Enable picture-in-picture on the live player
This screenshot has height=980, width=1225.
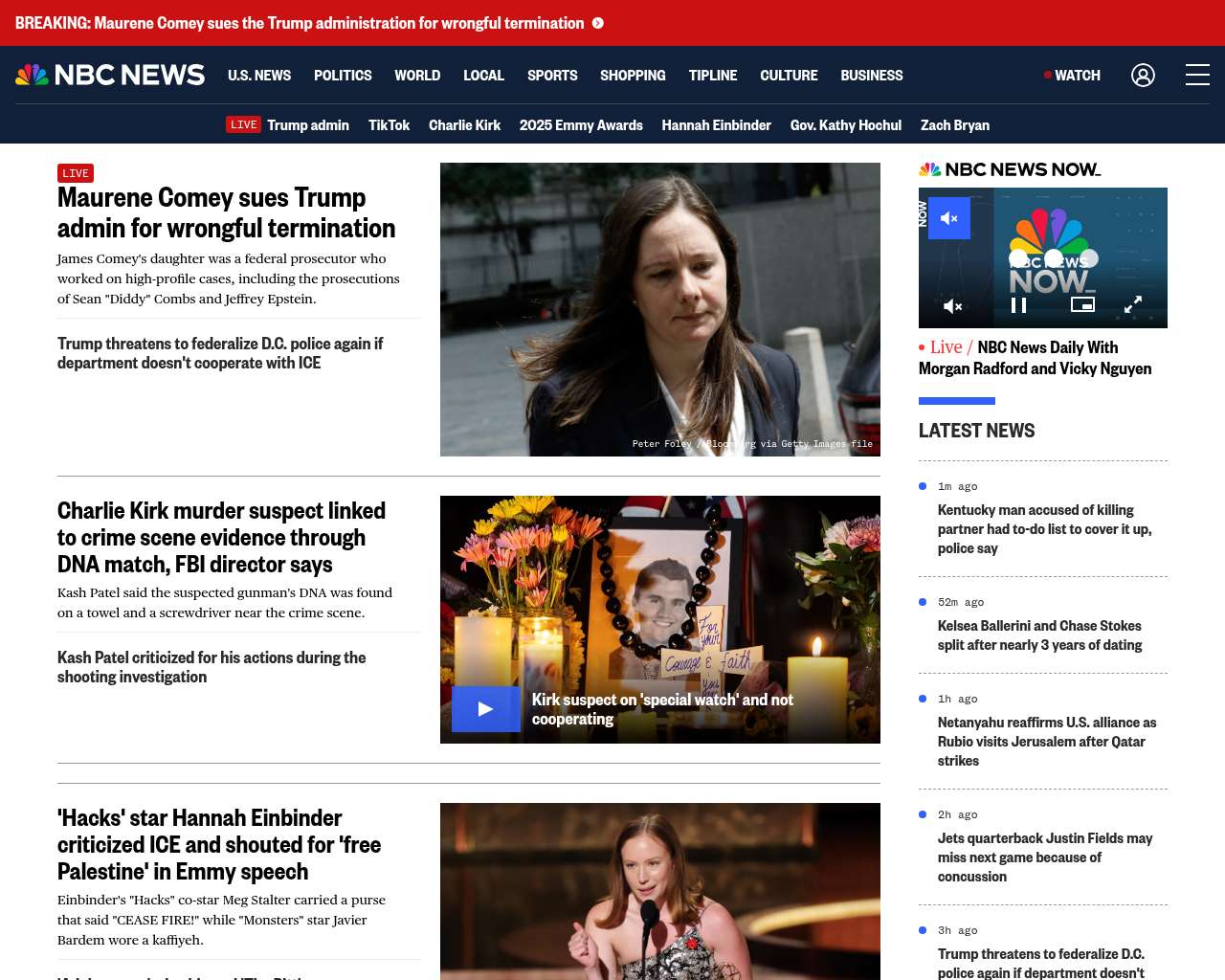1082,304
